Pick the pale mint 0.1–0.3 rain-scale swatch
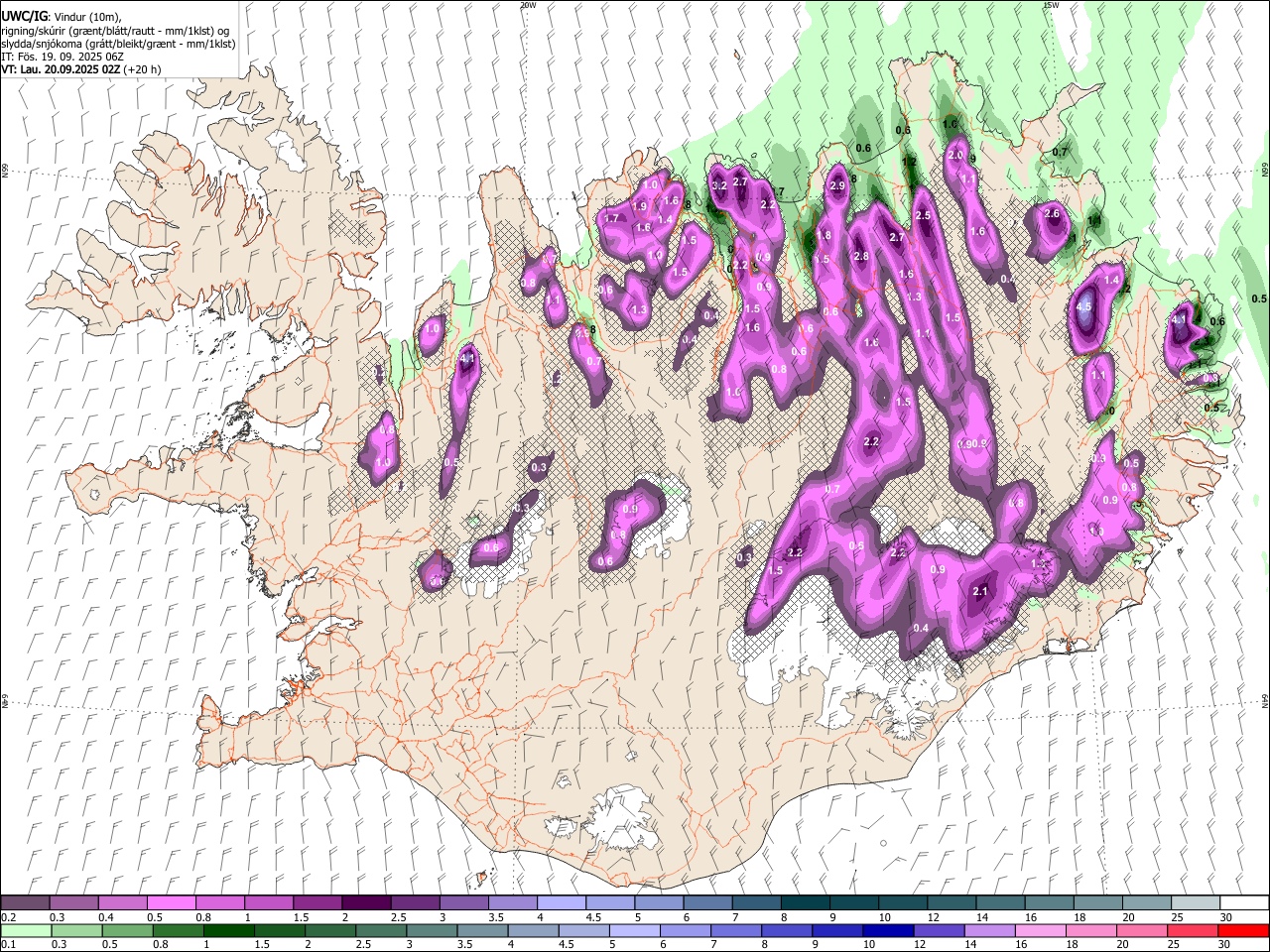This screenshot has width=1270, height=952. (x=24, y=931)
